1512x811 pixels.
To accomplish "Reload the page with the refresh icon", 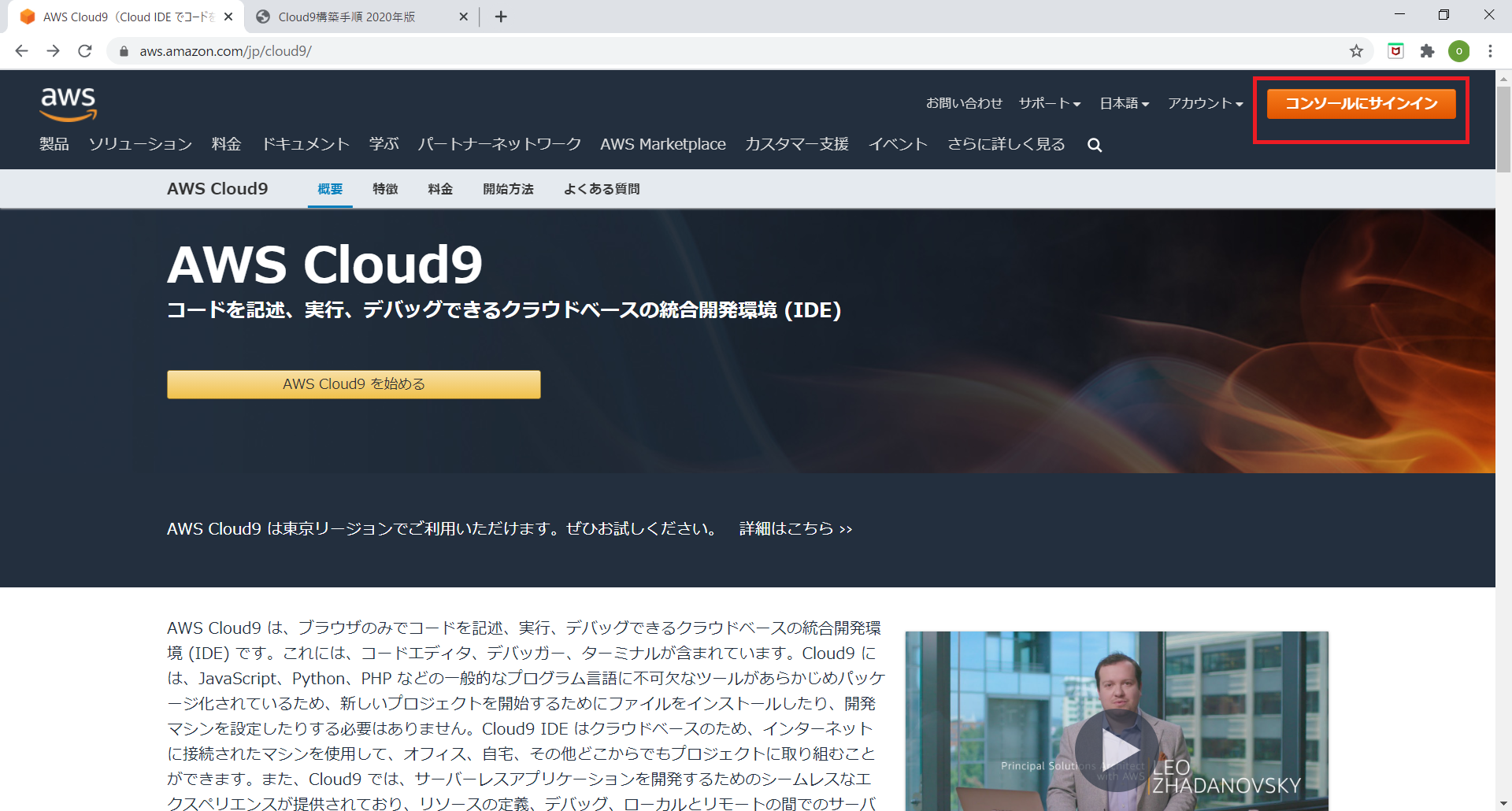I will (x=85, y=51).
